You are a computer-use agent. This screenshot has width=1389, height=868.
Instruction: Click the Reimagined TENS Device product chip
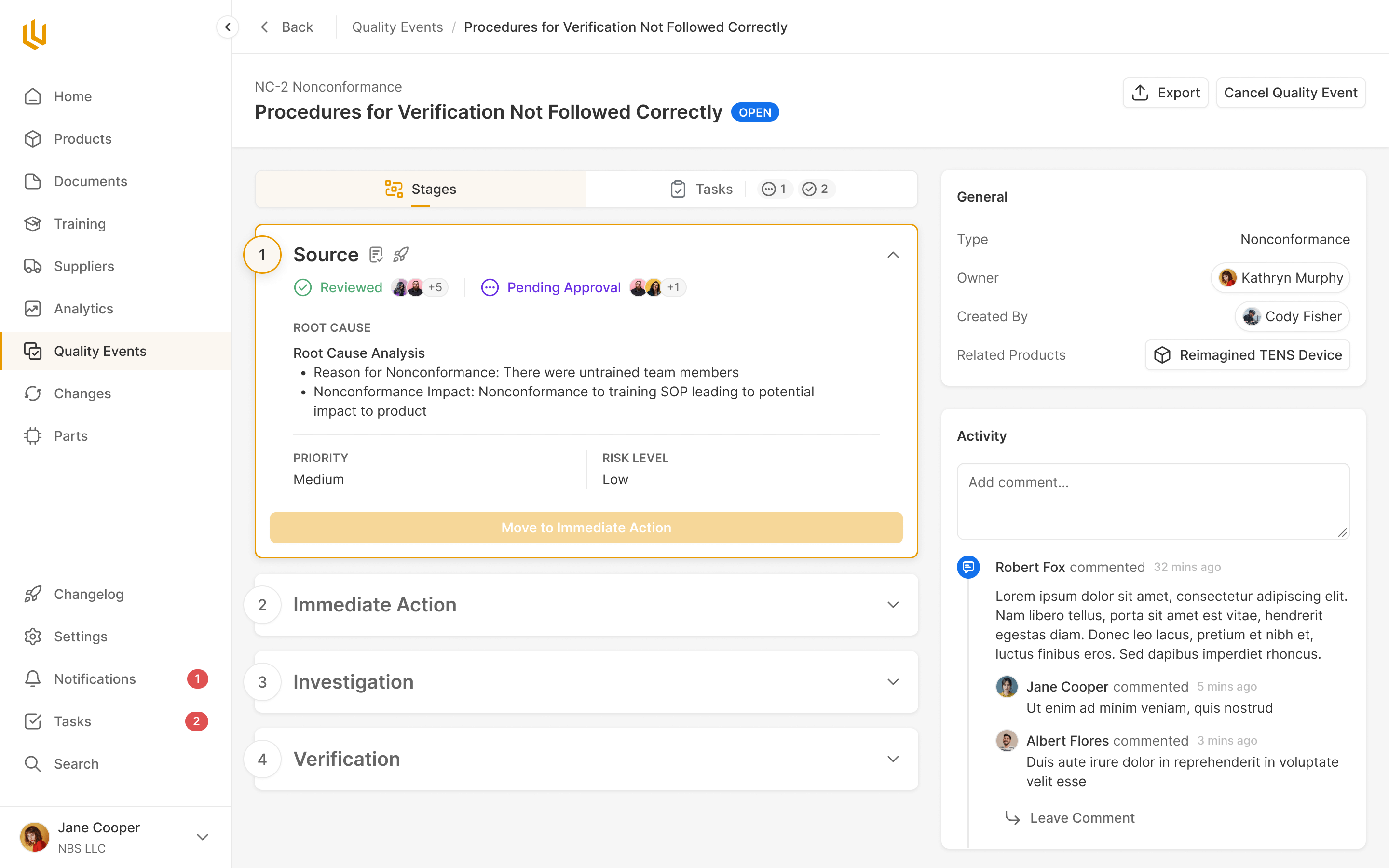coord(1248,355)
